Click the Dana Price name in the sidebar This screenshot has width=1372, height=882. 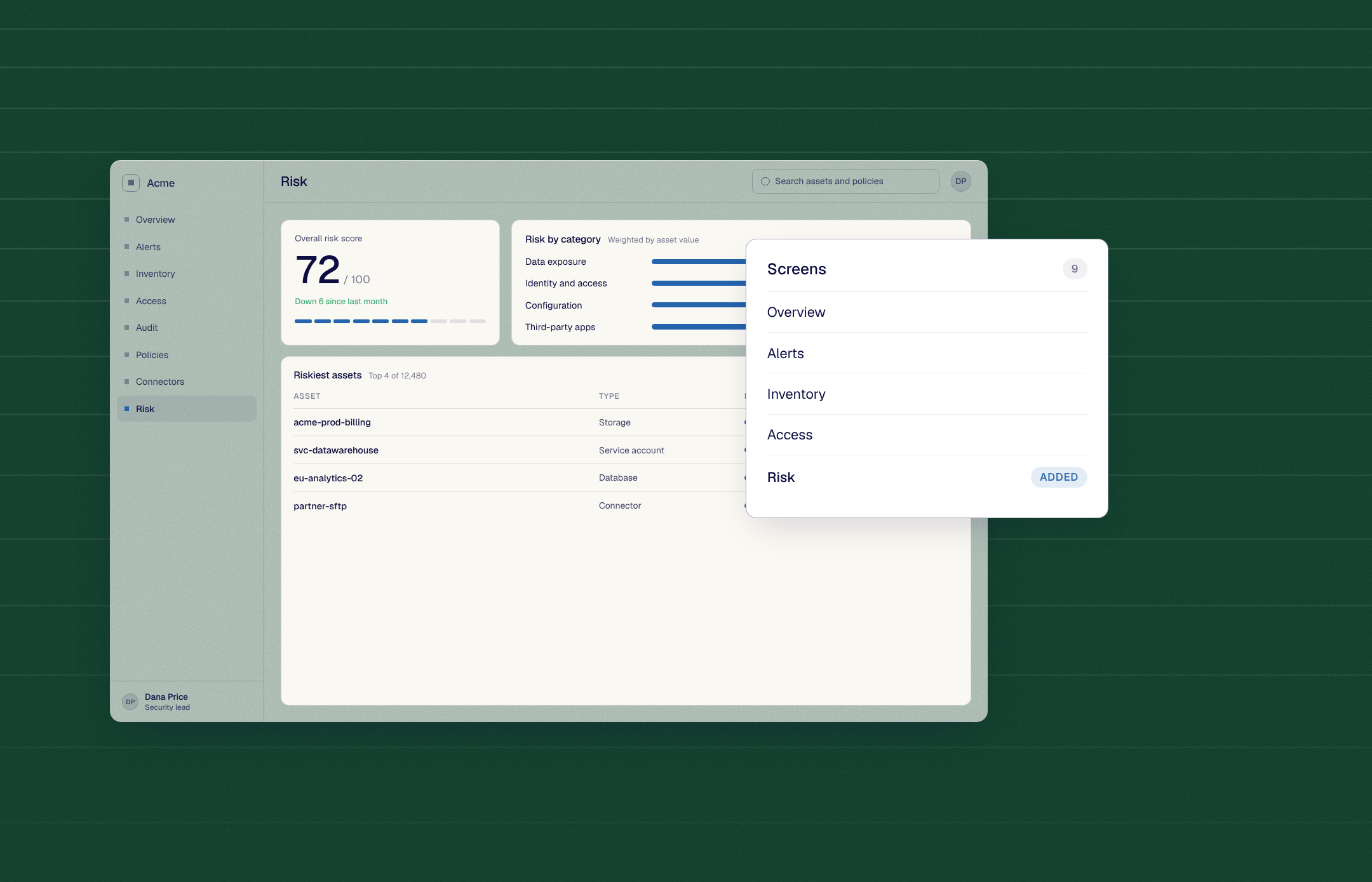(x=166, y=697)
